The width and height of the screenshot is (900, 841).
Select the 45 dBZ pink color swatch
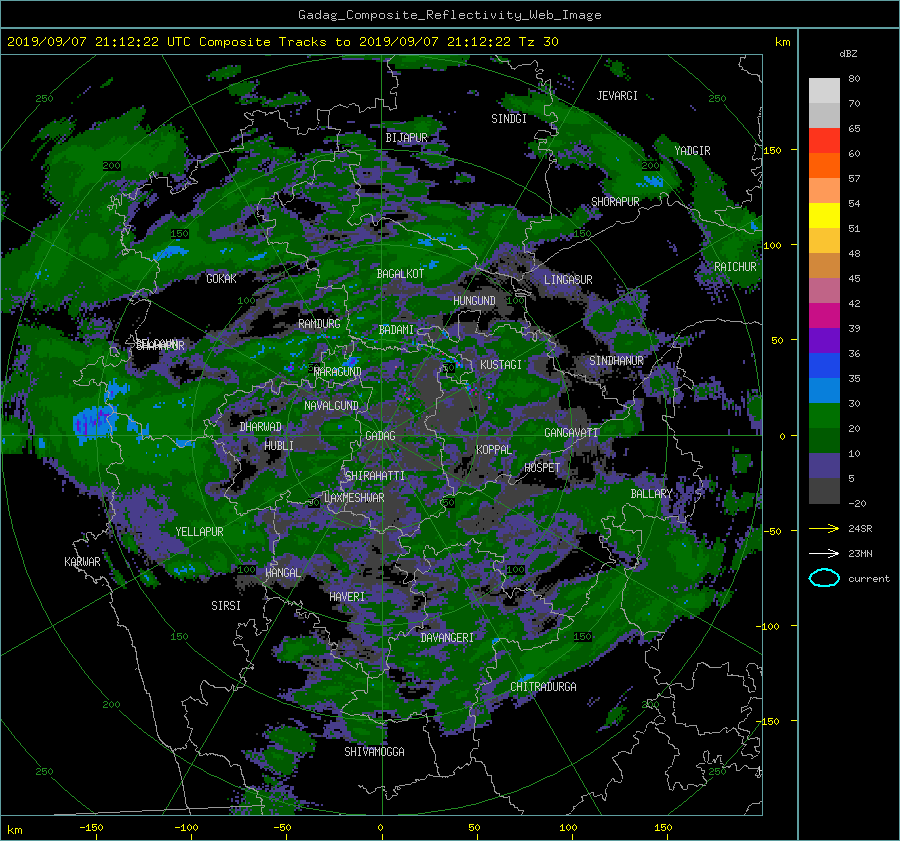point(824,290)
